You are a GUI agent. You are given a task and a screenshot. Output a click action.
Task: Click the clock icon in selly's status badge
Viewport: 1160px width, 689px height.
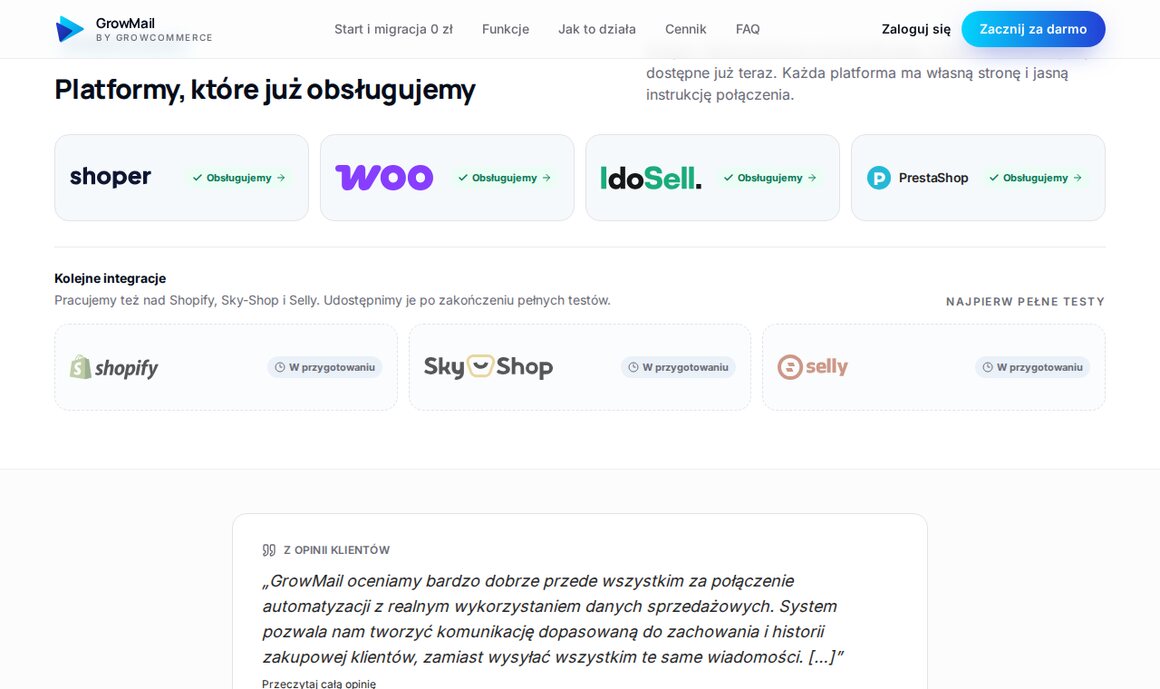988,367
